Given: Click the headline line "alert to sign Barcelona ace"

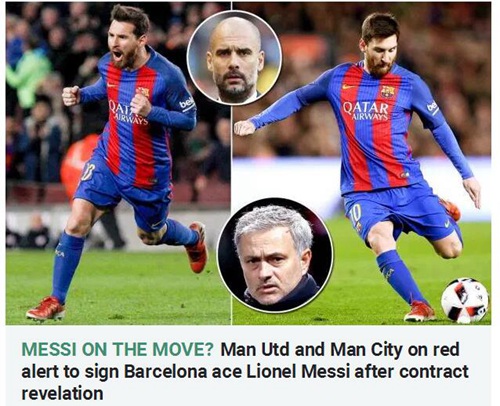Looking at the screenshot, I should [x=132, y=372].
